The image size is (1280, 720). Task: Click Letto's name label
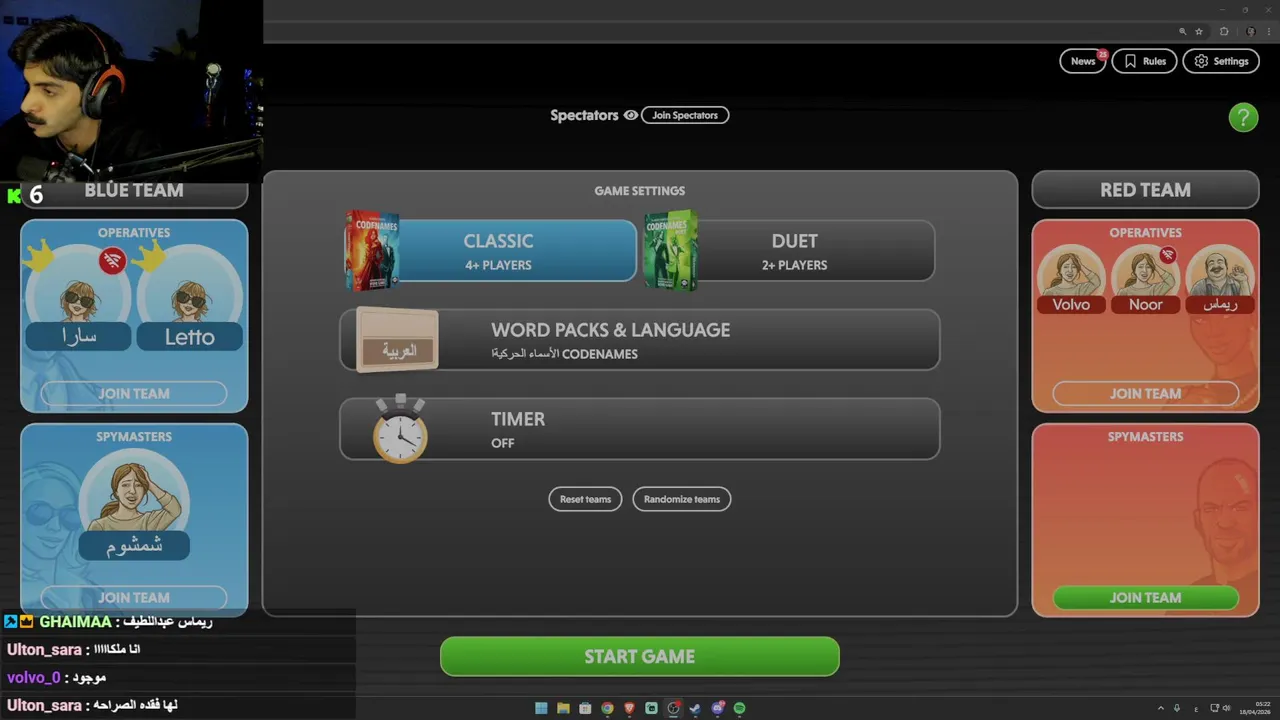(190, 337)
